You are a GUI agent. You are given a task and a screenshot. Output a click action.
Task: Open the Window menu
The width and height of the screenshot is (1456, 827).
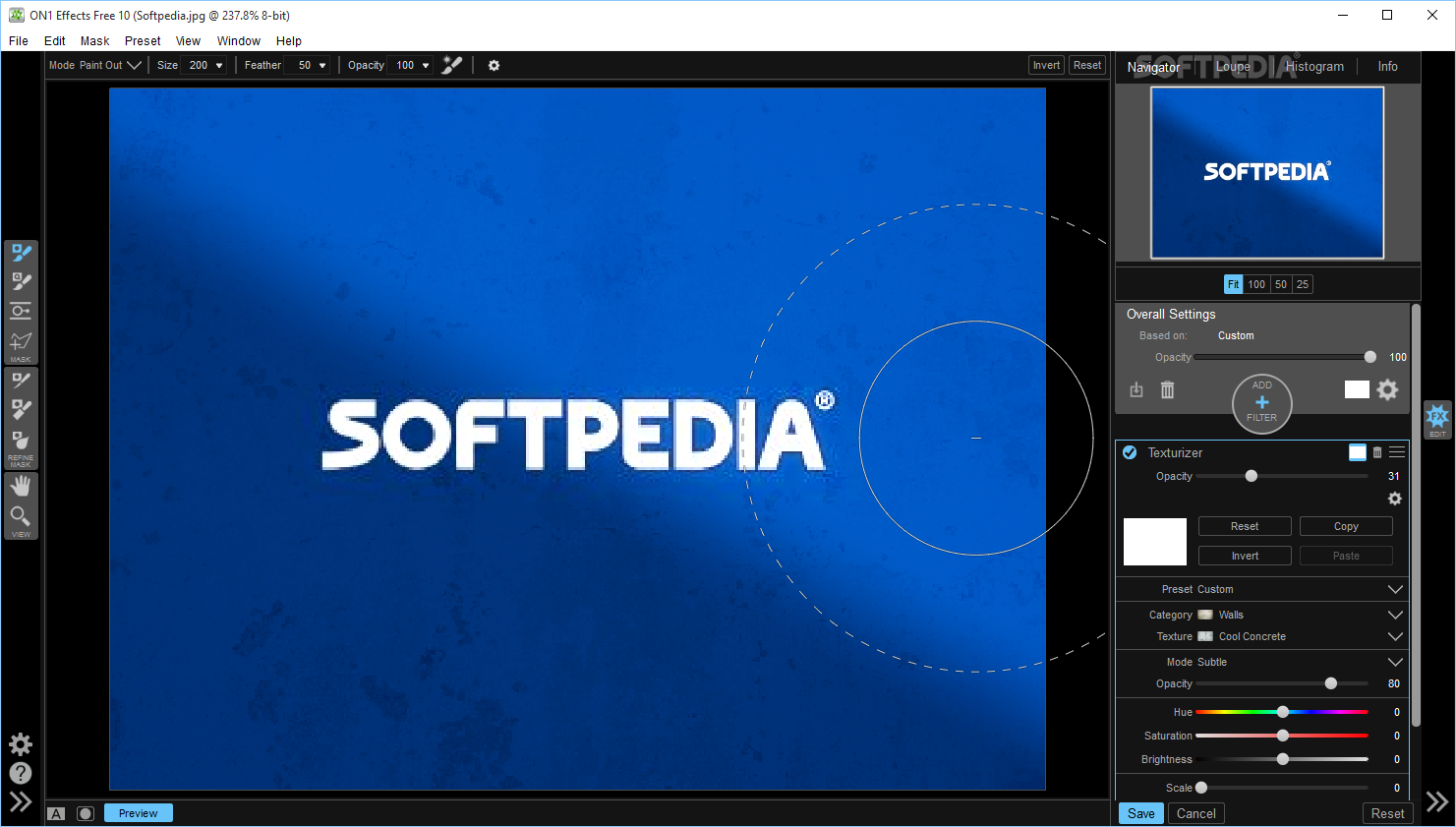(x=239, y=41)
